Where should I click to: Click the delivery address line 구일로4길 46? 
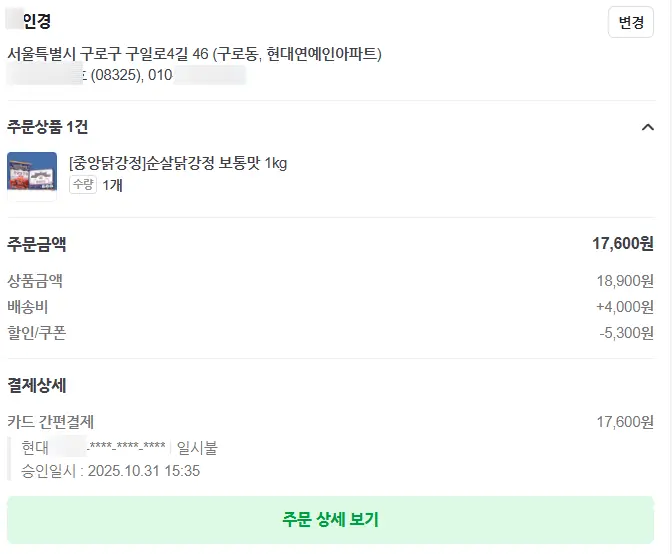pyautogui.click(x=194, y=53)
